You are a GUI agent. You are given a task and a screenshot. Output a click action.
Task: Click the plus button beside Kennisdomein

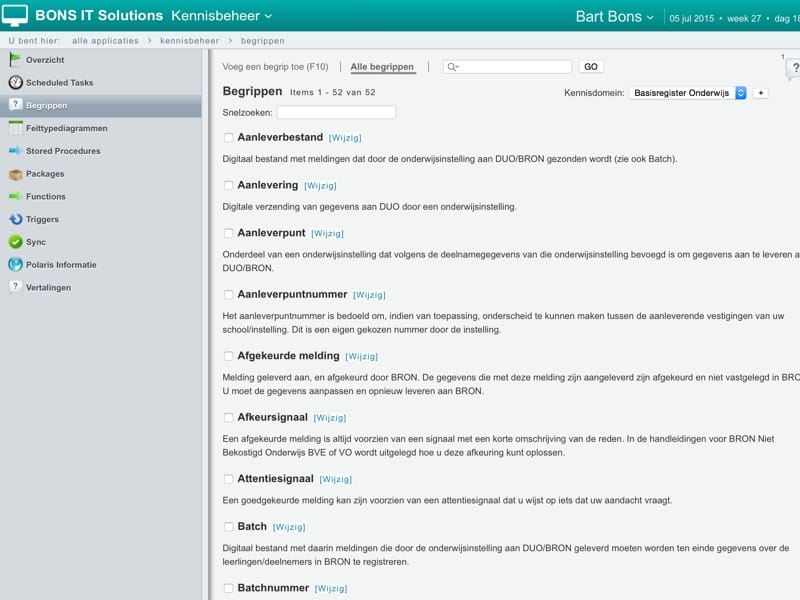[x=760, y=93]
